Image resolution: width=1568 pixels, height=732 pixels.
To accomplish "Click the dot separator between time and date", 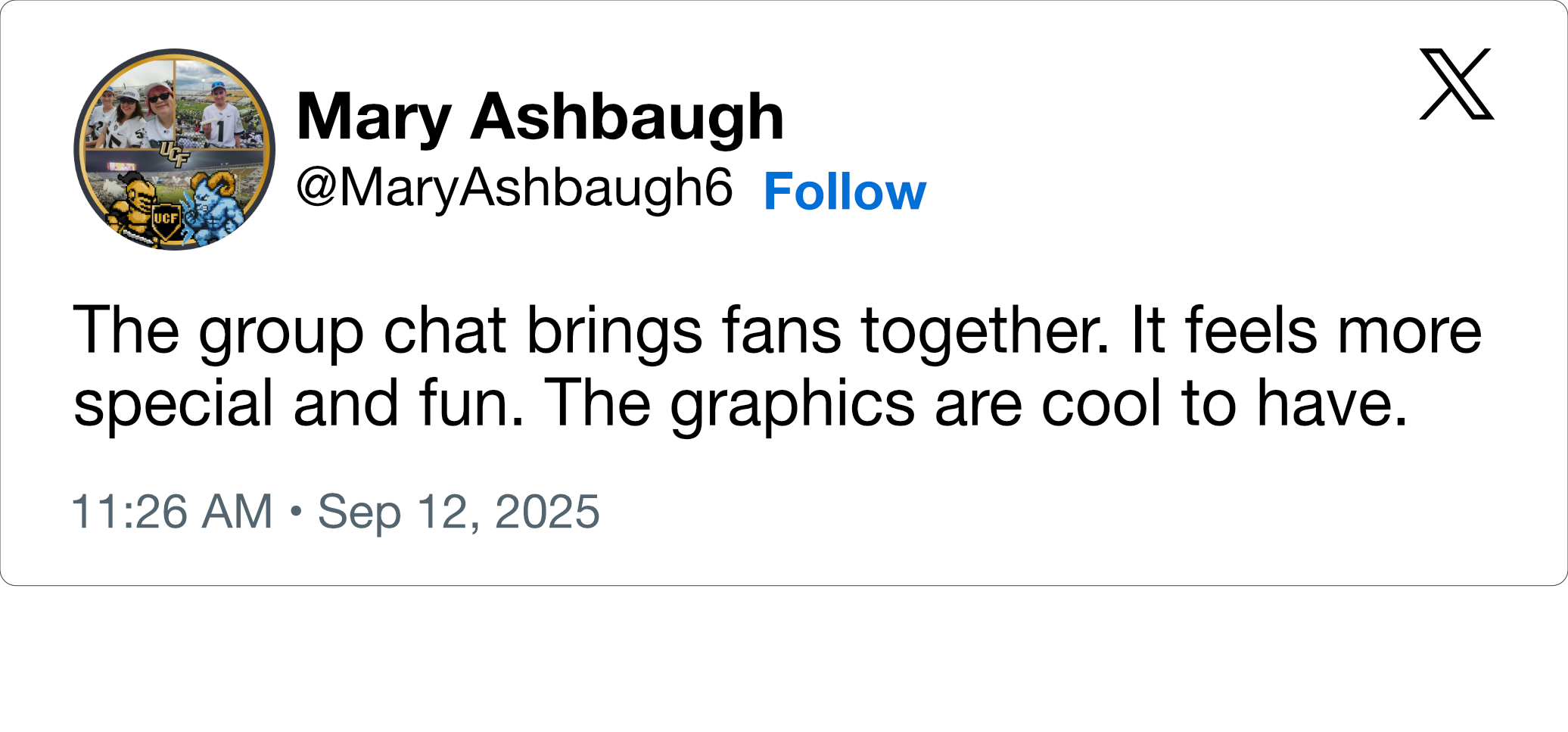I will pos(296,512).
